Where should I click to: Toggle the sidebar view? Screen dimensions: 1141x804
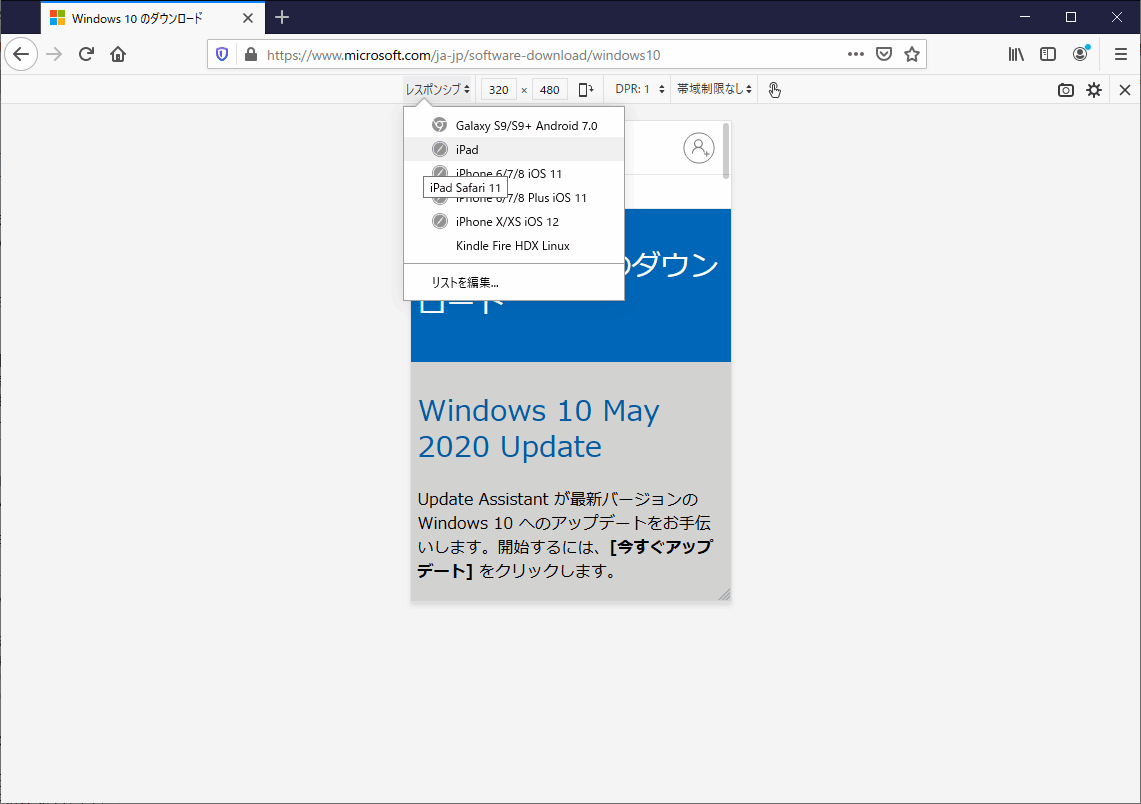pyautogui.click(x=1048, y=55)
